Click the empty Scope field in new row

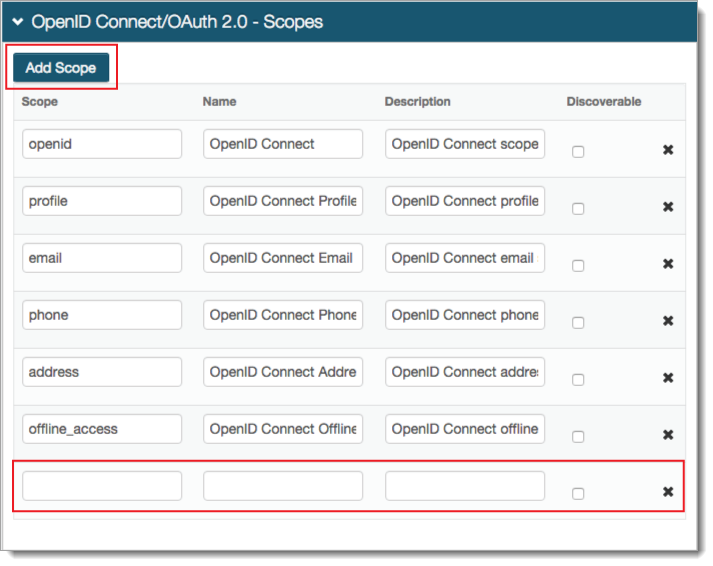pos(102,486)
